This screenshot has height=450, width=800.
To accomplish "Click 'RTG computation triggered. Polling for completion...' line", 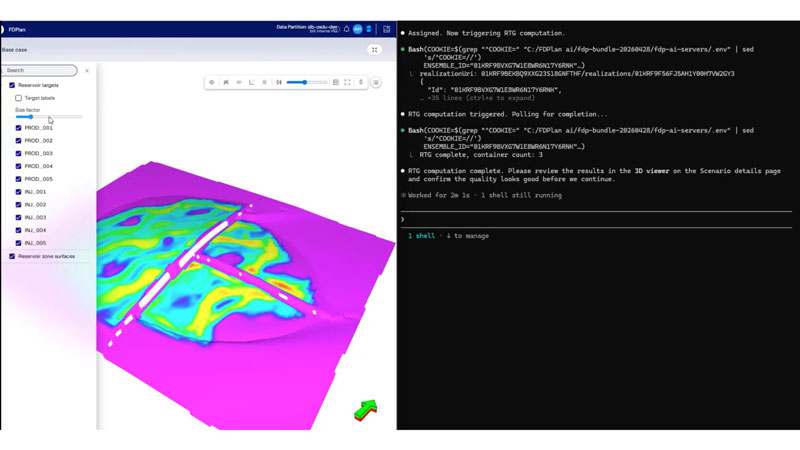I will click(508, 114).
